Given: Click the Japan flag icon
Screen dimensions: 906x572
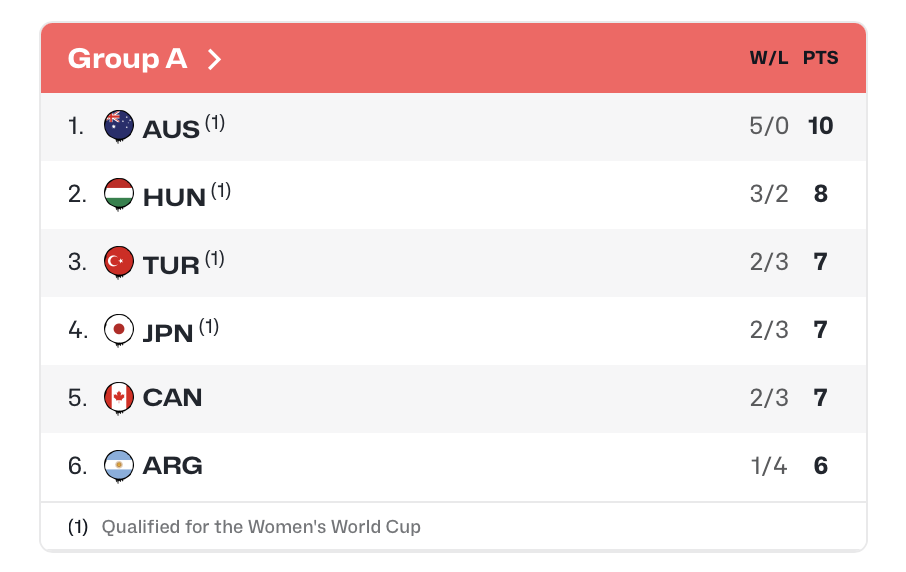Looking at the screenshot, I should tap(119, 330).
